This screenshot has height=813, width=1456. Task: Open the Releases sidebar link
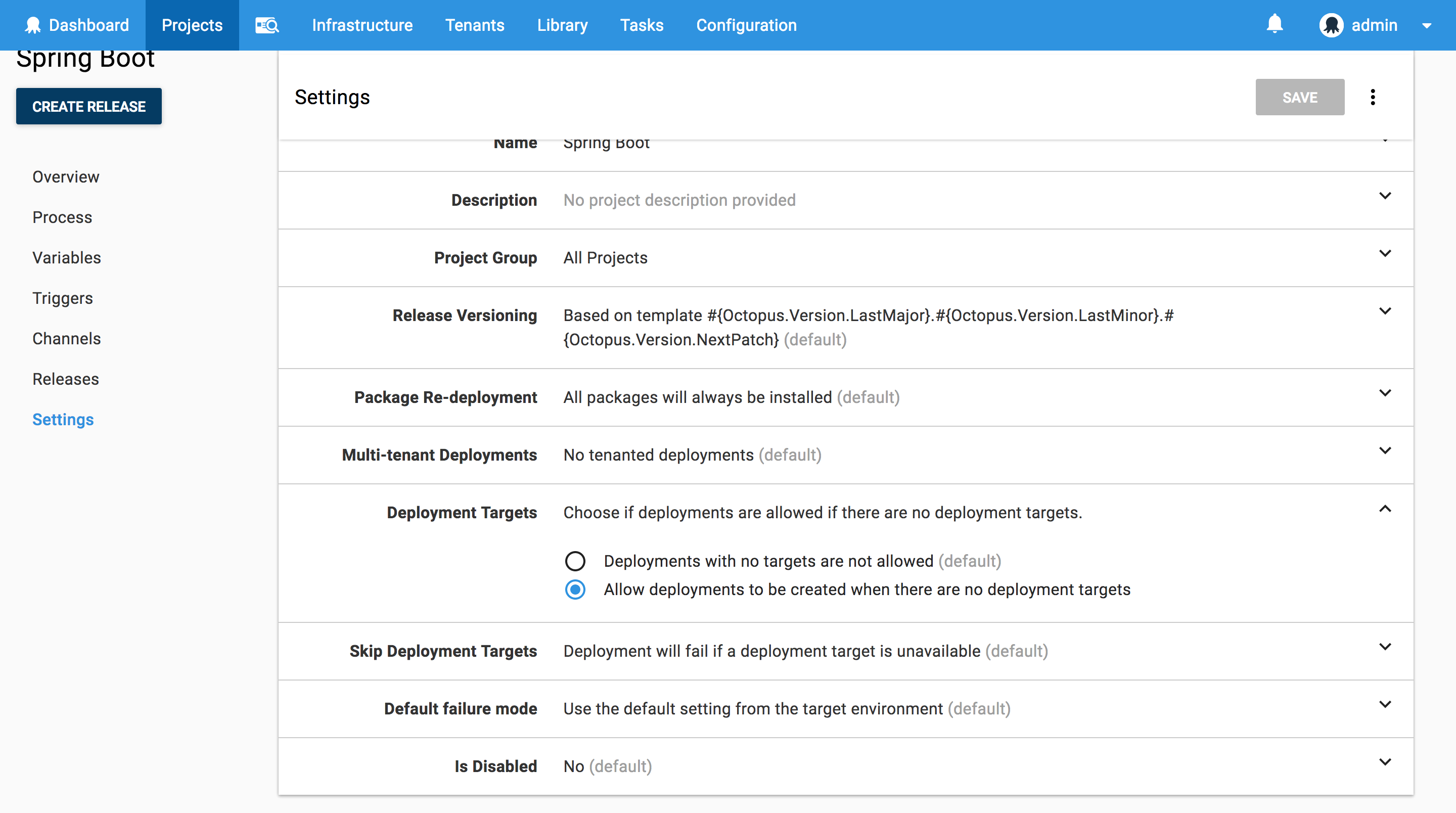pos(66,379)
